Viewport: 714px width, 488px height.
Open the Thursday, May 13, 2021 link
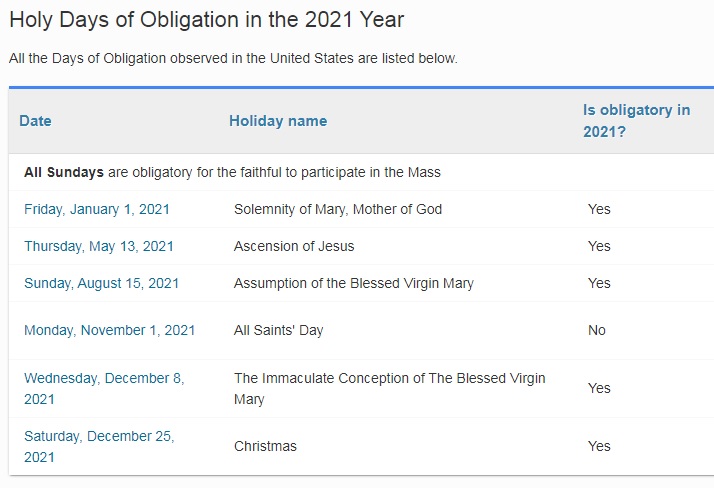99,246
